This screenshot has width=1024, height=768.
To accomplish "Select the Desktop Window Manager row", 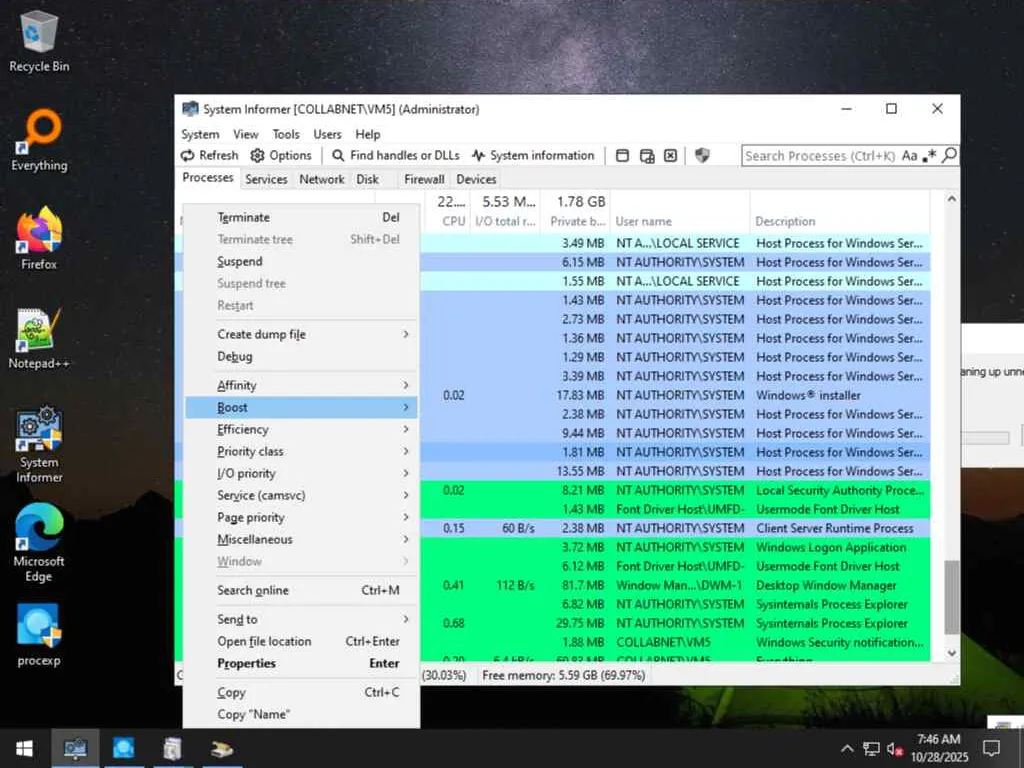I will [x=676, y=585].
